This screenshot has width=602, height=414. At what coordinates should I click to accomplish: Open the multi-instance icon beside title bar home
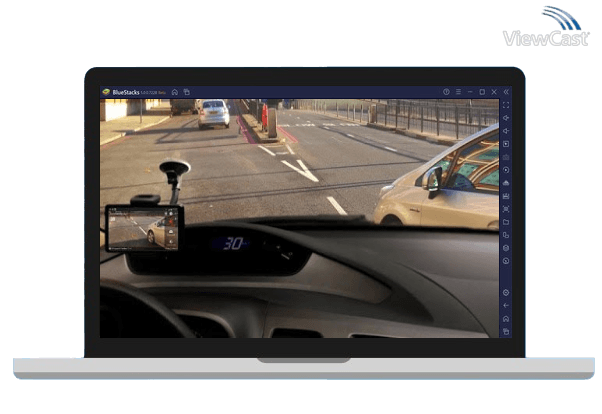pos(187,92)
